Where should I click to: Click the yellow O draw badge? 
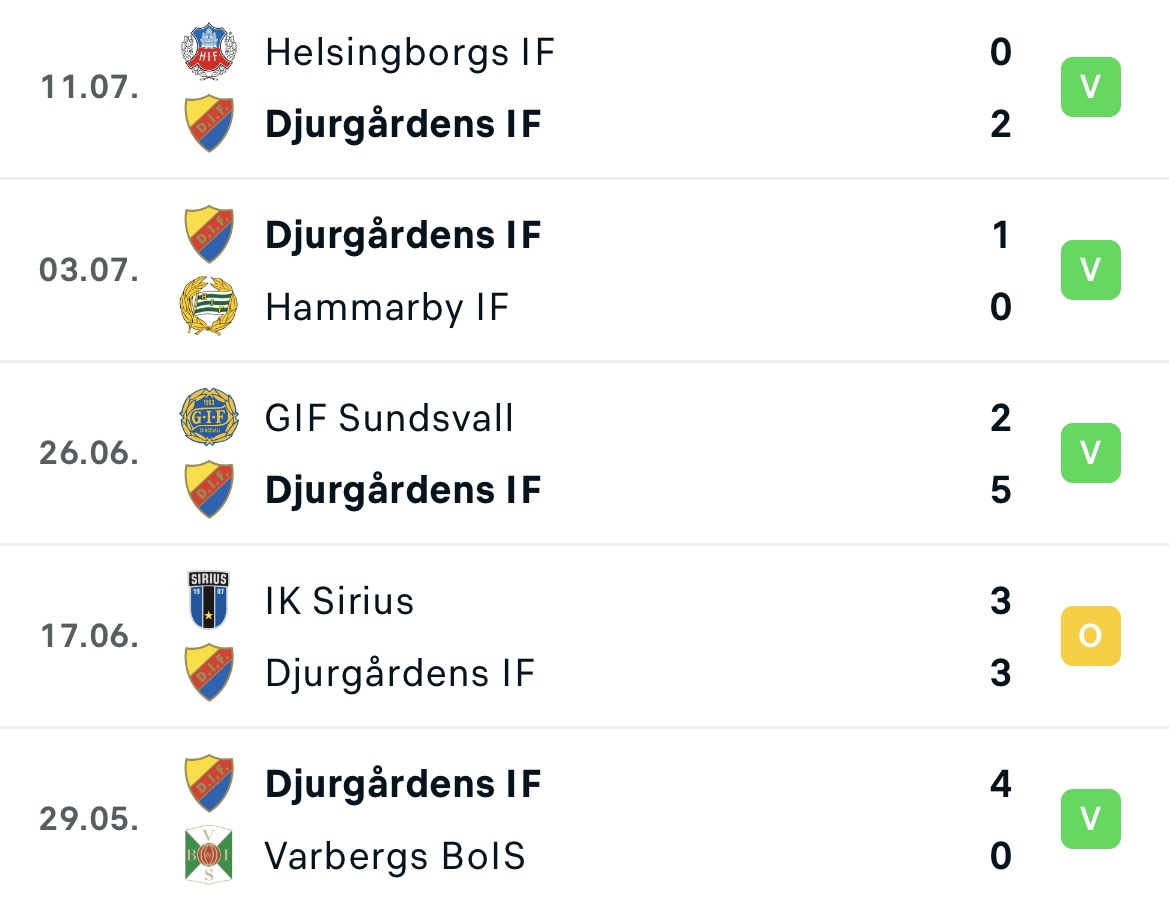(1091, 636)
